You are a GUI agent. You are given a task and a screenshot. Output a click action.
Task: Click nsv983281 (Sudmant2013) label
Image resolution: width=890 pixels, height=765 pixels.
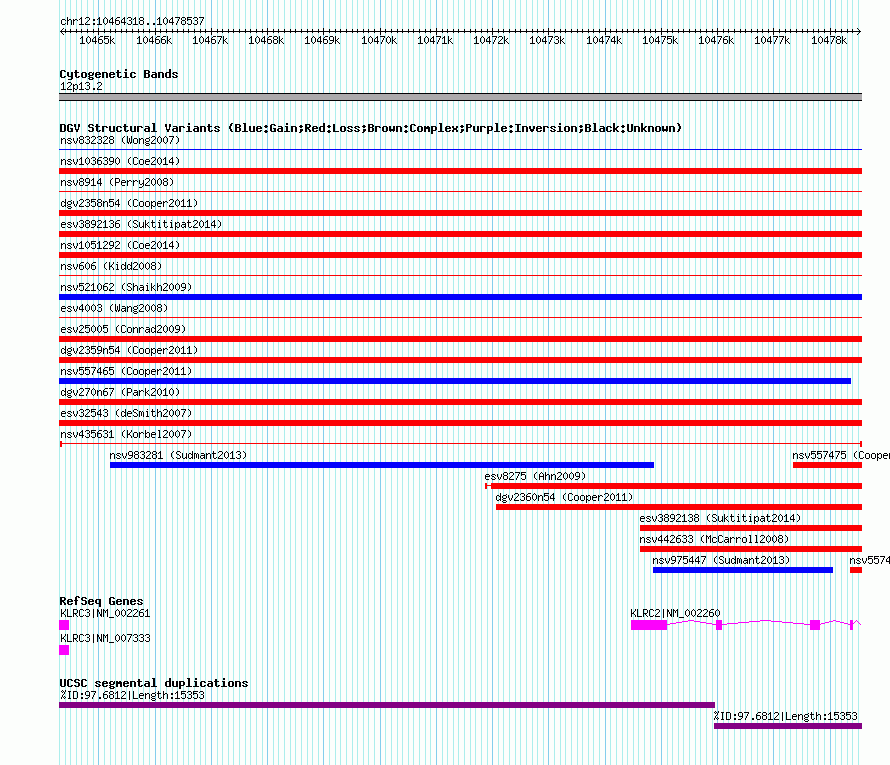coord(178,455)
